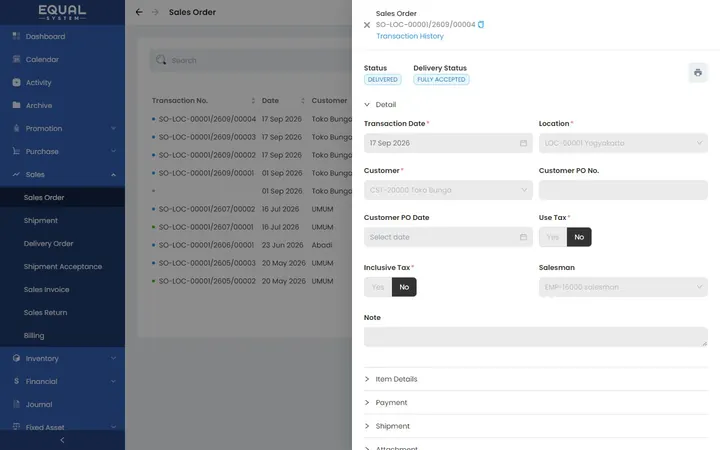Click the Promotion sidebar icon
Viewport: 720px width, 450px height.
click(x=17, y=128)
